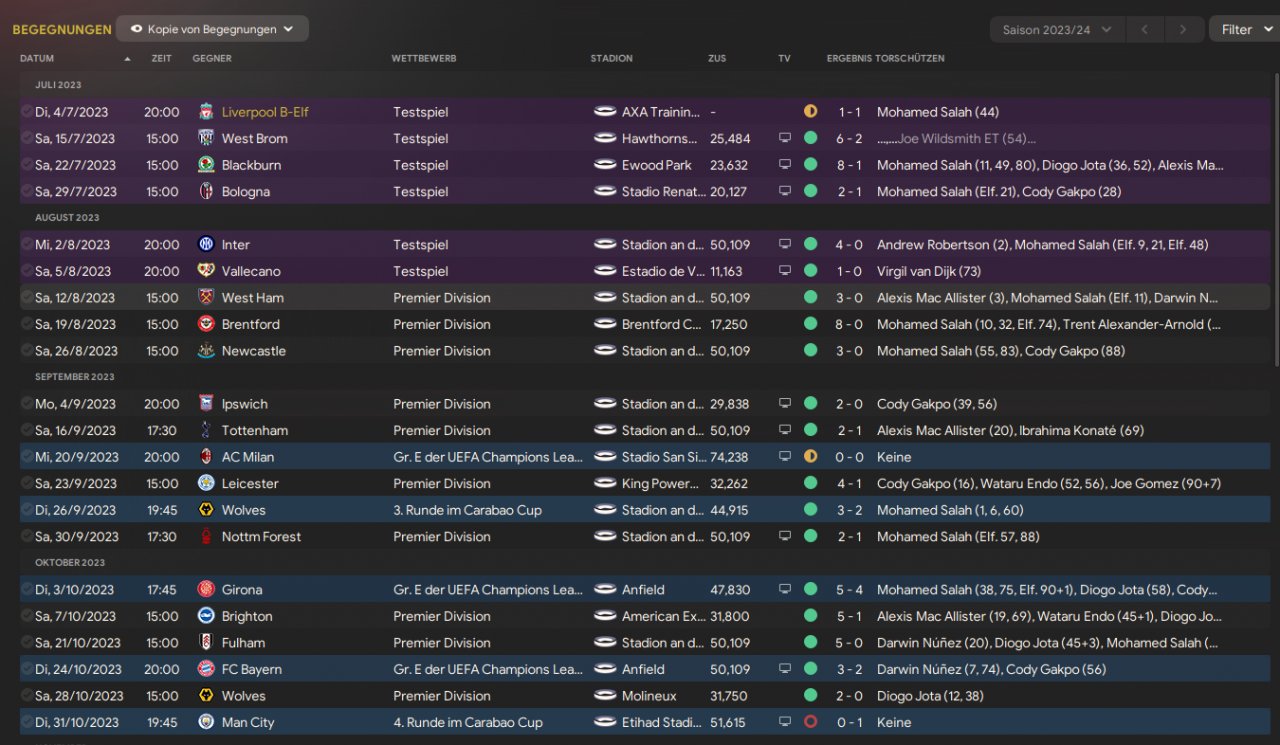Click the Wolves opponent on 28/10/2023
This screenshot has width=1280, height=745.
point(244,696)
